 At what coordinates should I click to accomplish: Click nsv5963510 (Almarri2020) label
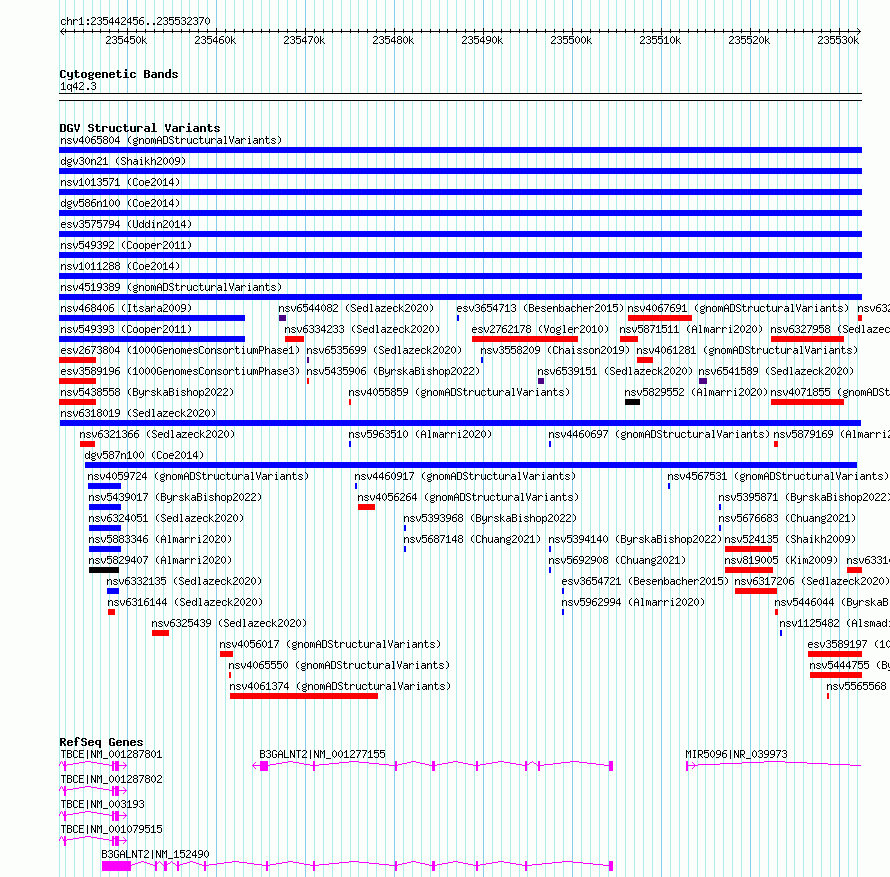pos(420,434)
